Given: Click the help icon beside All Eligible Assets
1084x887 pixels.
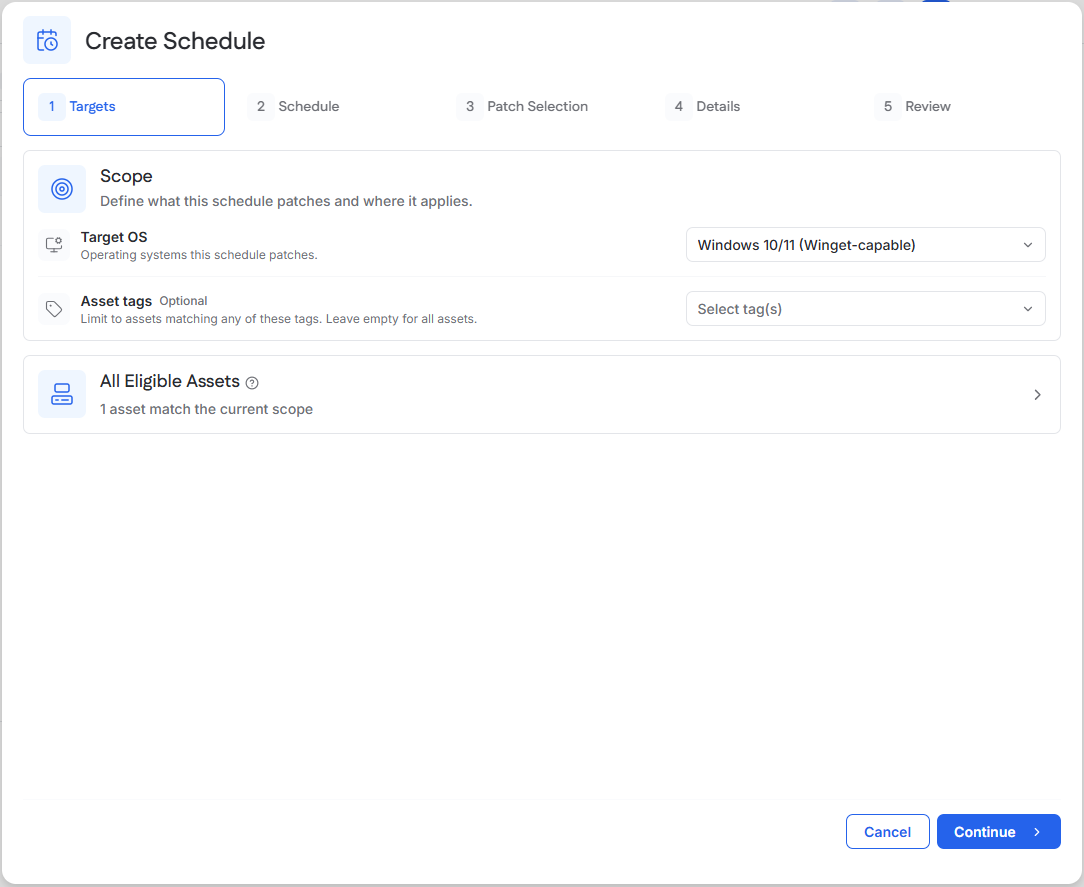Looking at the screenshot, I should [x=252, y=382].
